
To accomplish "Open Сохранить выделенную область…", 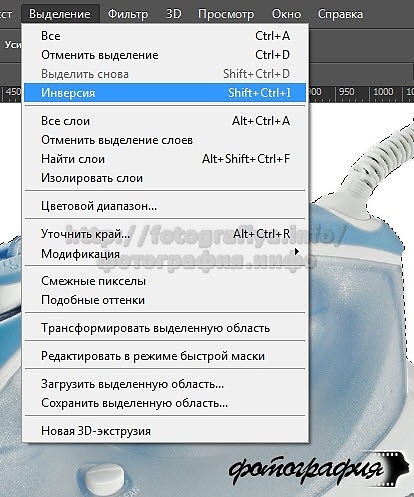I will (x=165, y=403).
